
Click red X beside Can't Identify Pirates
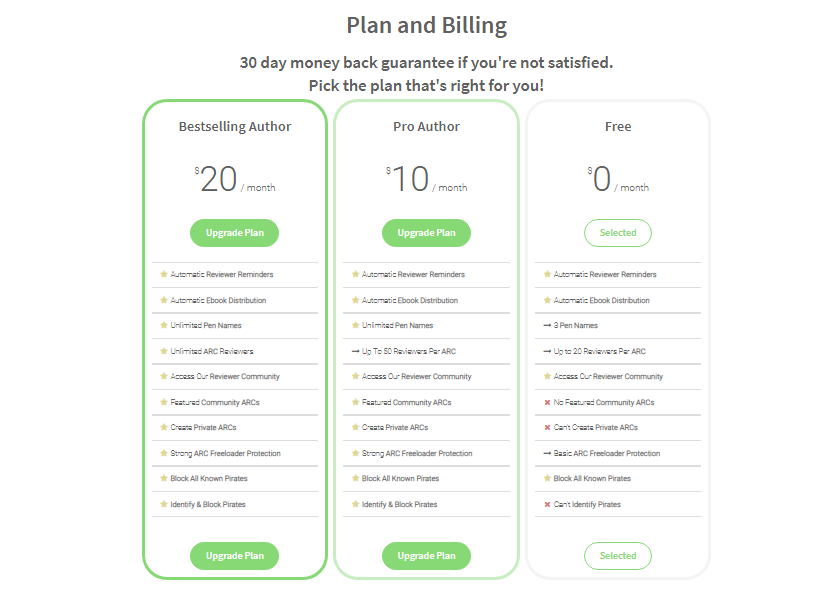[547, 505]
